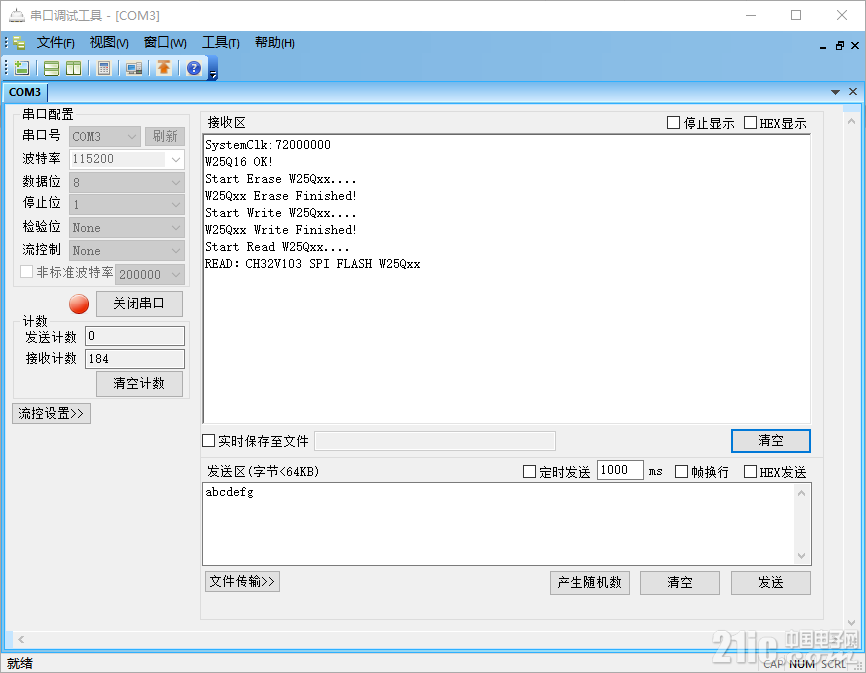Tile windows horizontally via toolbar icon
The width and height of the screenshot is (866, 673).
(51, 68)
